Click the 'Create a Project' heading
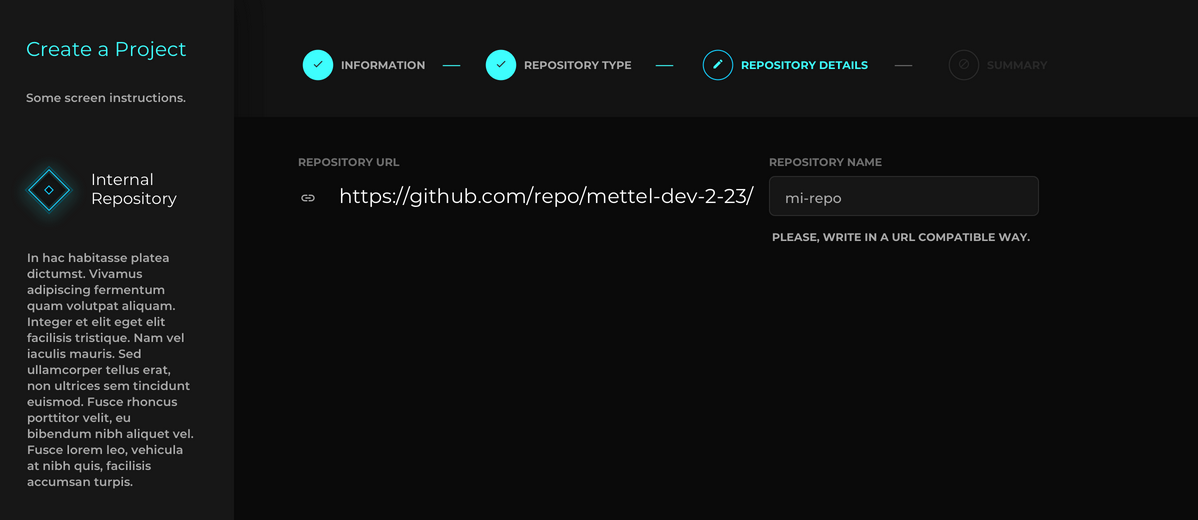1198x520 pixels. 106,50
